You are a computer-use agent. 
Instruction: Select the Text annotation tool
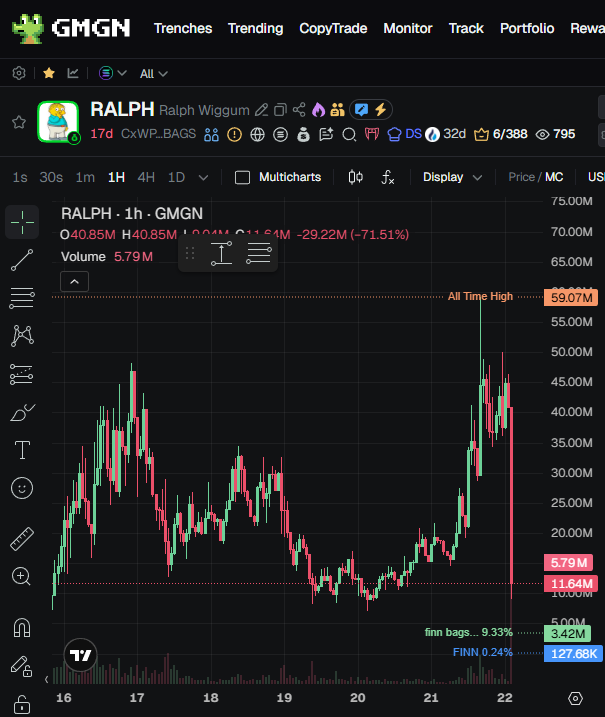point(22,450)
